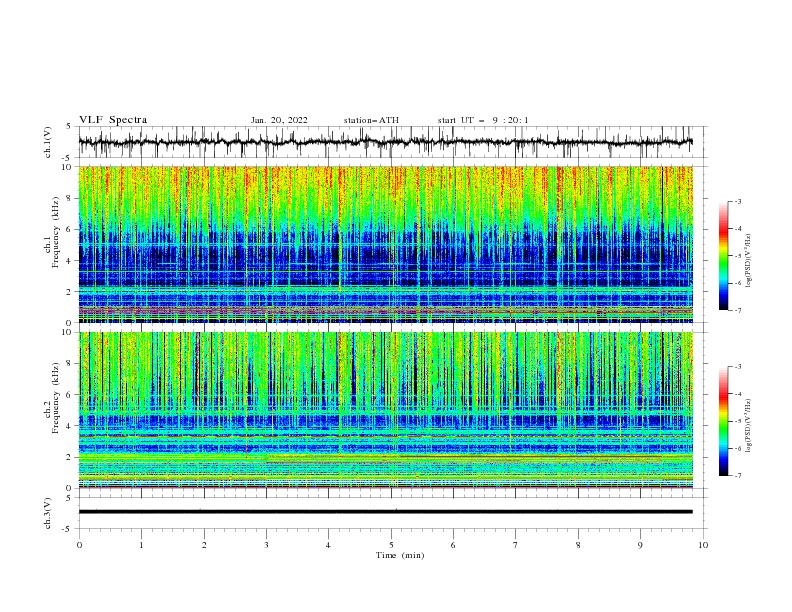792x612 pixels.
Task: Click the '10' kHz tick on ch.2 frequency axis
Action: tap(68, 332)
